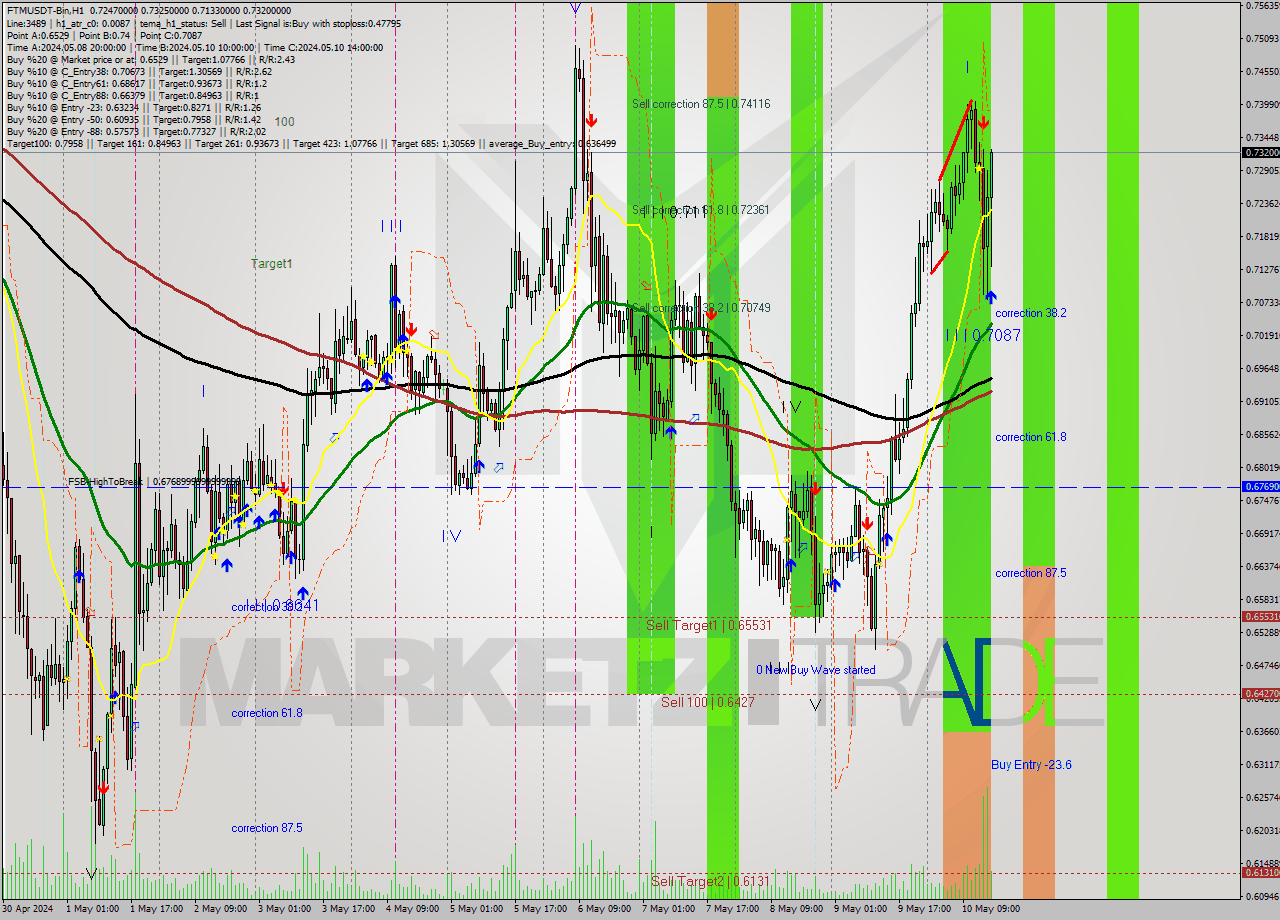Click the '30 Apr 2024' time axis label
Image resolution: width=1280 pixels, height=920 pixels.
click(x=29, y=909)
